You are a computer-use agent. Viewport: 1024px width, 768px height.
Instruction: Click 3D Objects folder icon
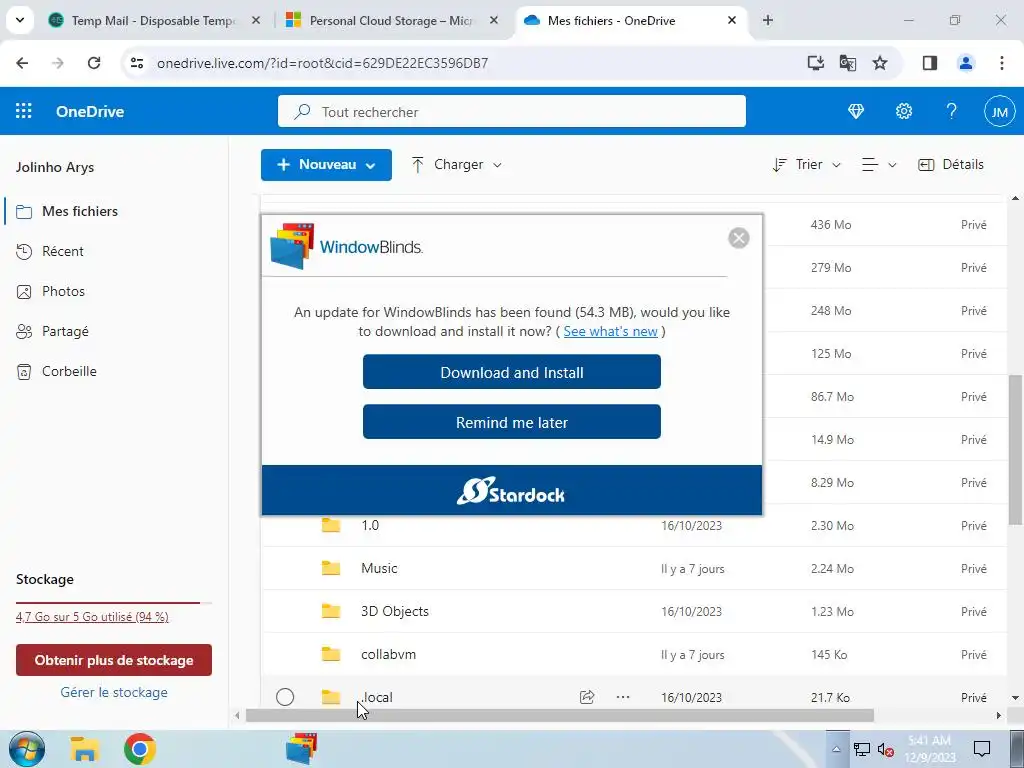[331, 611]
